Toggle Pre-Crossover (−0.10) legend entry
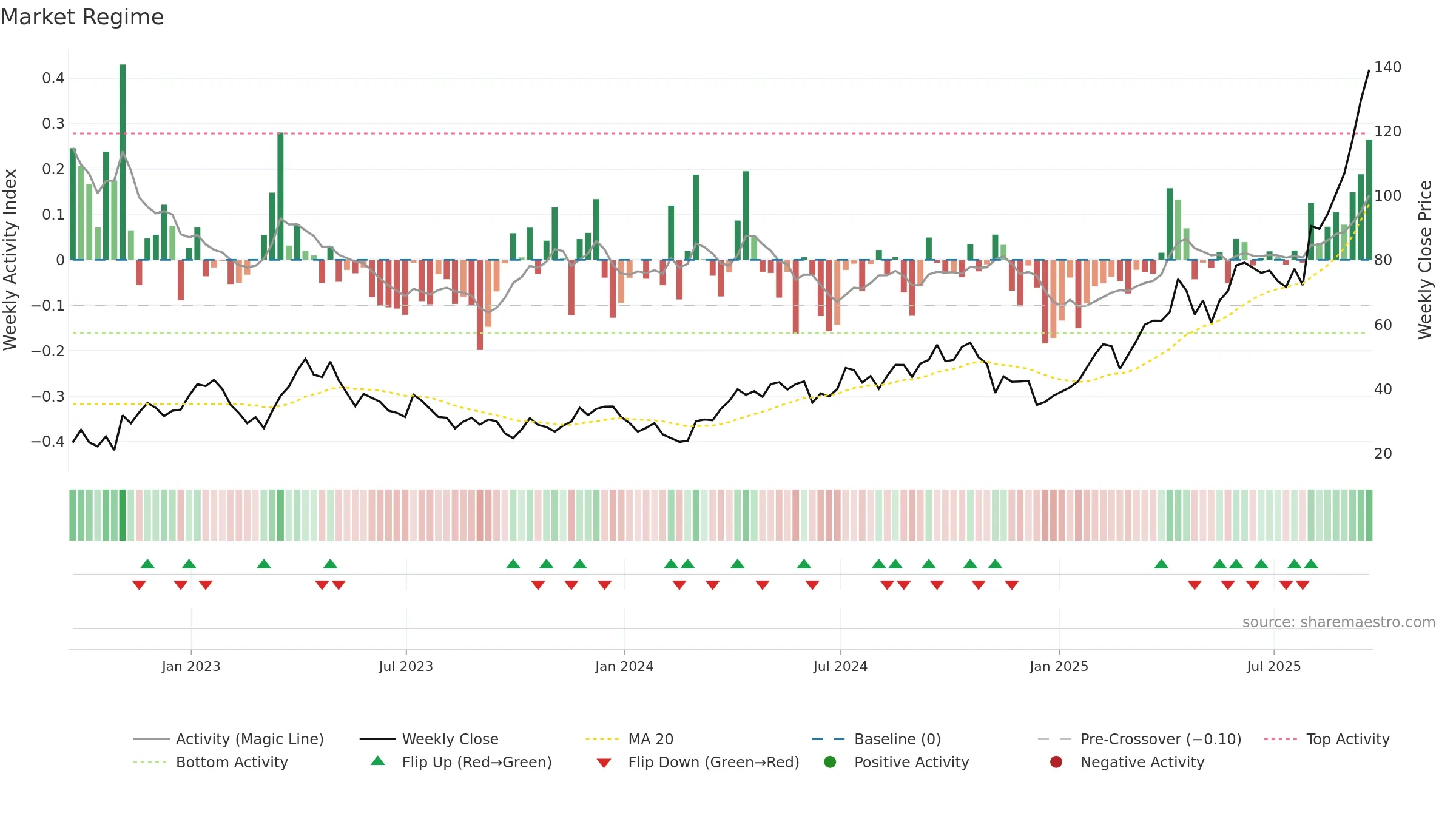Viewport: 1456px width, 819px height. (1140, 739)
